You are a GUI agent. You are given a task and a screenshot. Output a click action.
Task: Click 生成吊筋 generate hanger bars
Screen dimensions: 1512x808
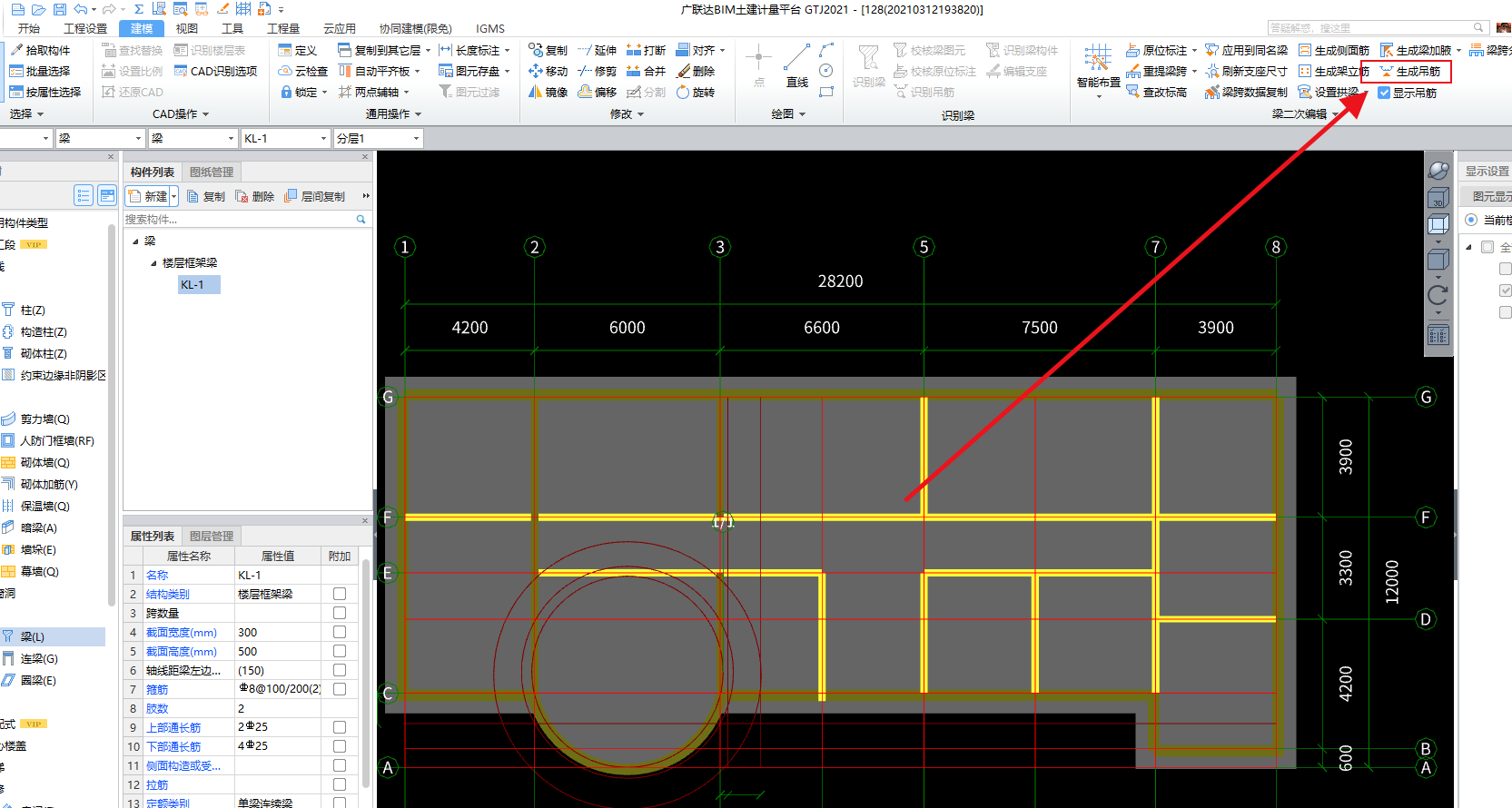(x=1410, y=71)
